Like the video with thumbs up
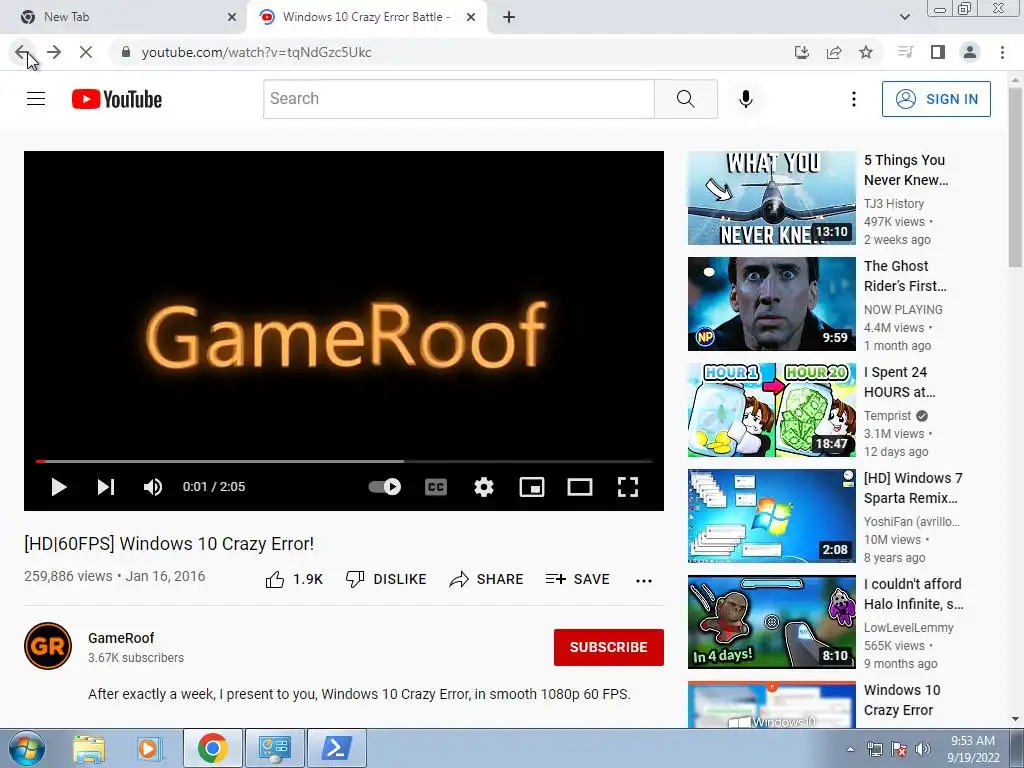This screenshot has height=768, width=1024. coord(294,579)
